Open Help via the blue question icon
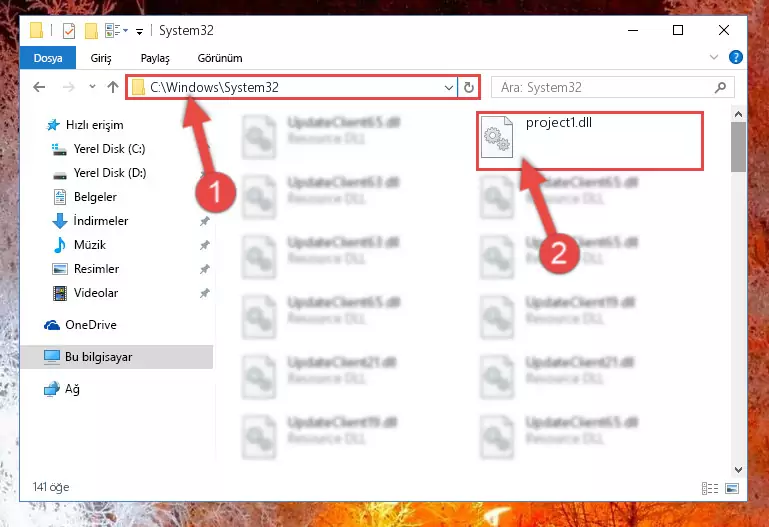The image size is (769, 527). [735, 57]
